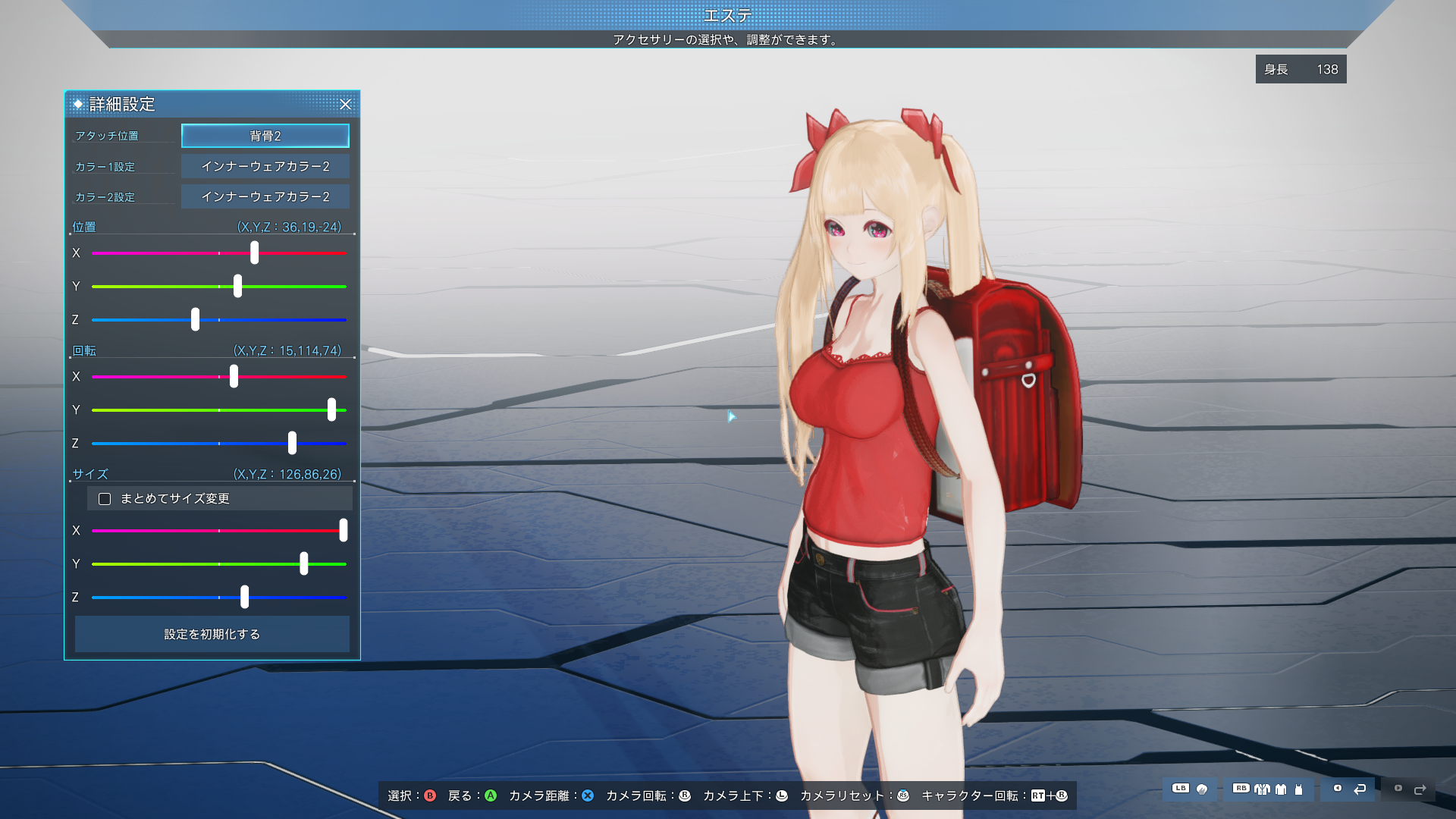1456x819 pixels.
Task: Select the long-sleeve basewear icon
Action: click(x=1281, y=789)
